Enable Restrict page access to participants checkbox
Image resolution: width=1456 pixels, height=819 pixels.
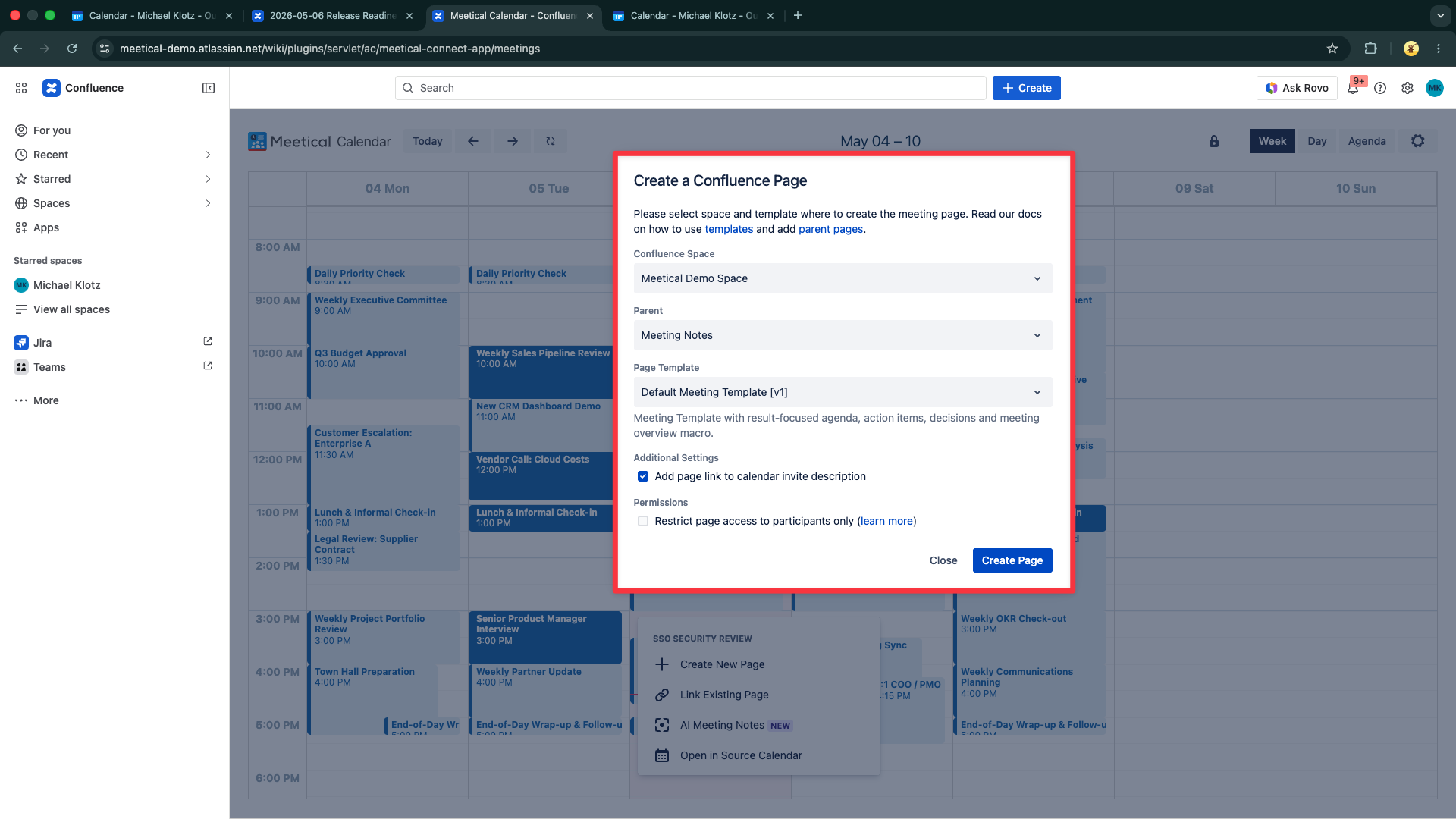point(643,521)
